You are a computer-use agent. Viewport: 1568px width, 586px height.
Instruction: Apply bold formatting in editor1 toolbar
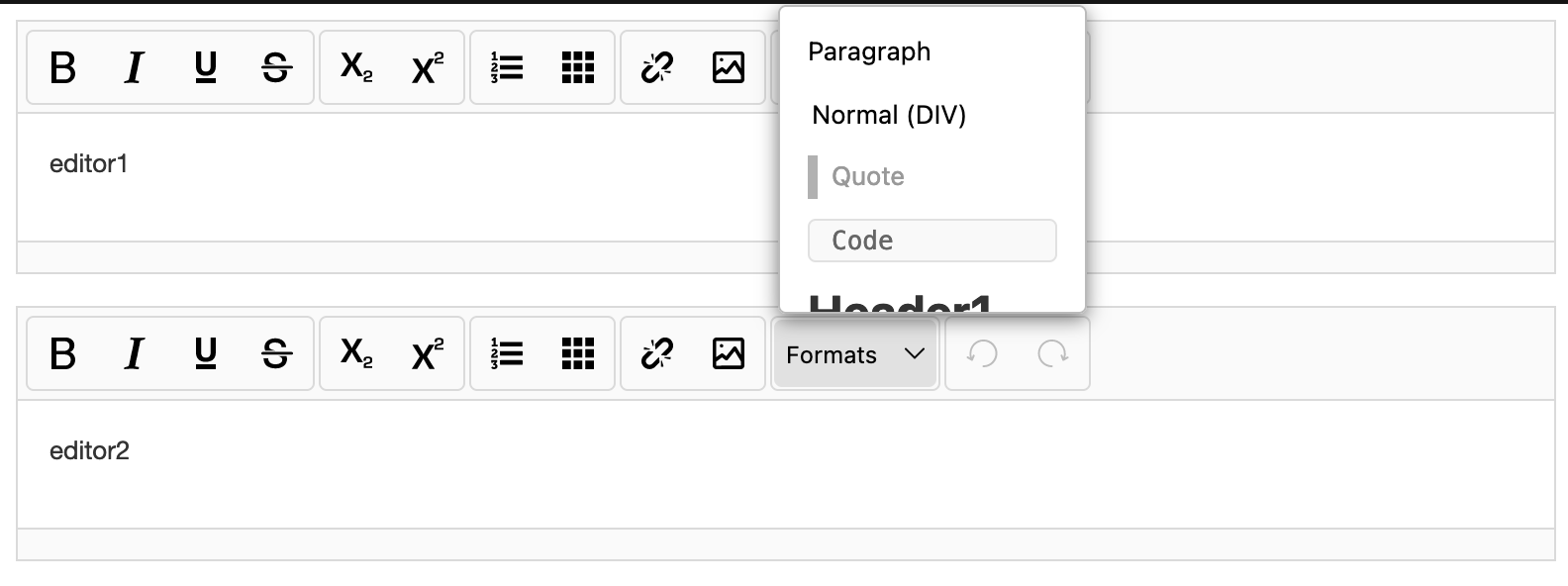[61, 67]
